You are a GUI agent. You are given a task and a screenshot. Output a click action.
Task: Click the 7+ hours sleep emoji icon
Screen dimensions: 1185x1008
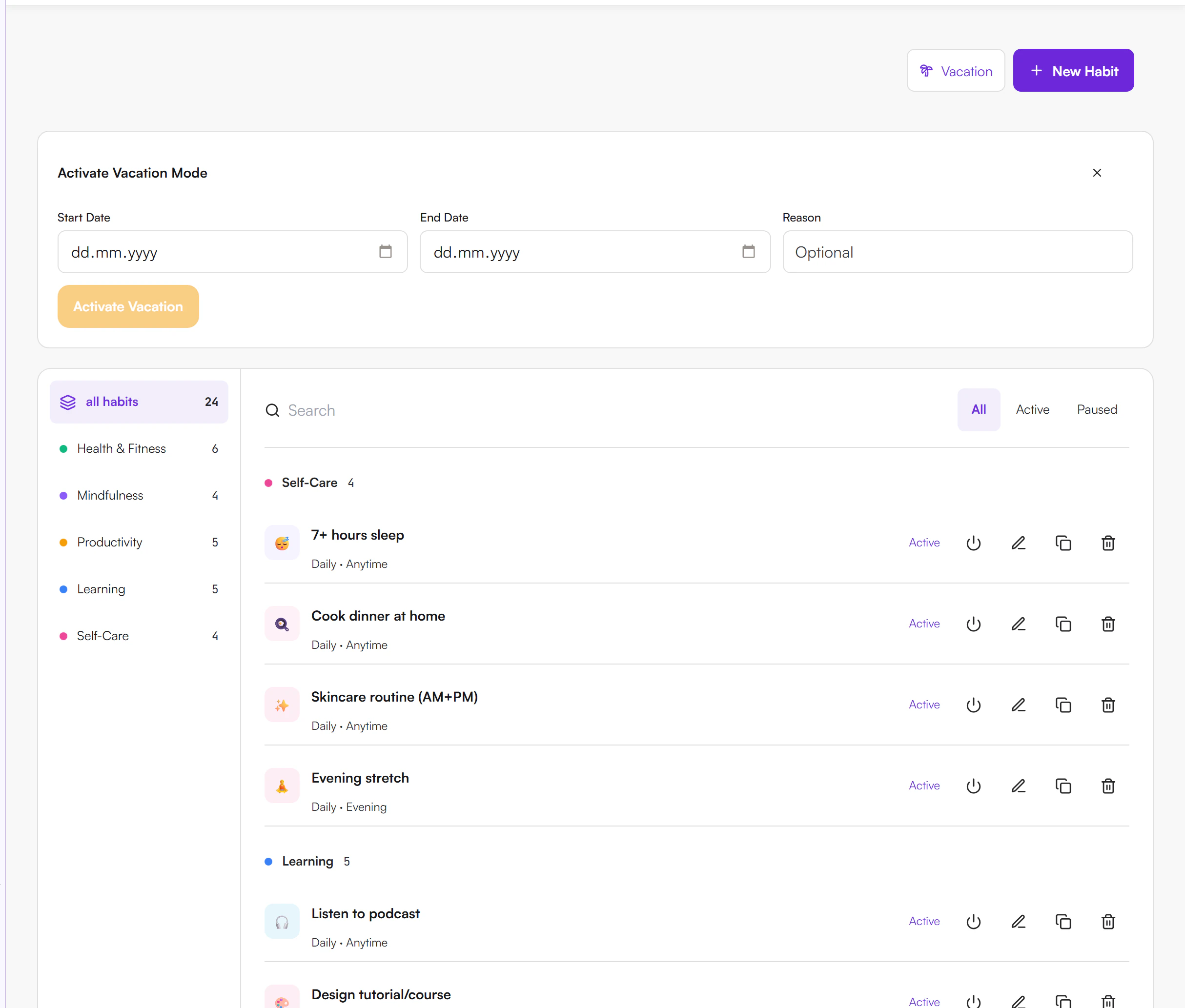coord(282,543)
